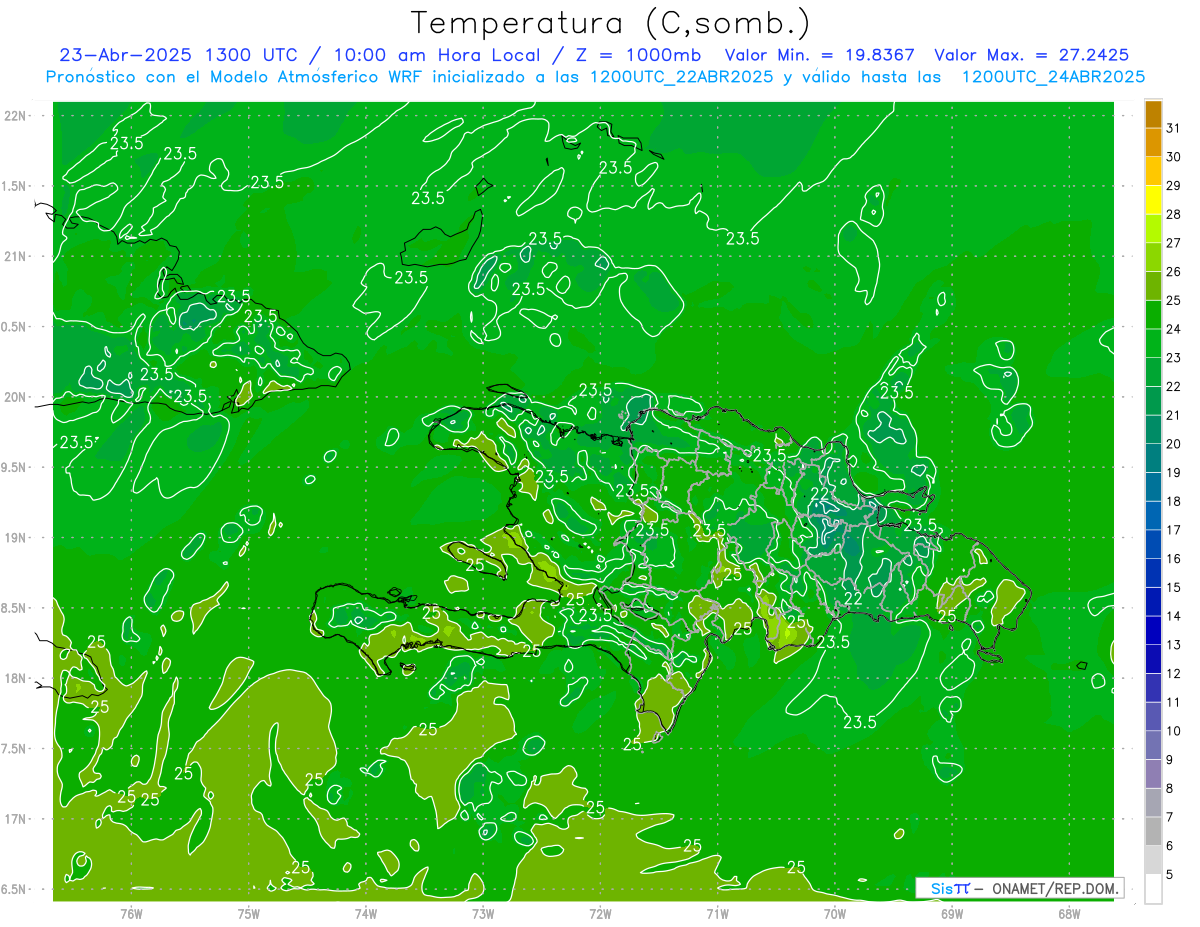Click the colorbar label 28
The width and height of the screenshot is (1200, 927).
coord(1174,214)
